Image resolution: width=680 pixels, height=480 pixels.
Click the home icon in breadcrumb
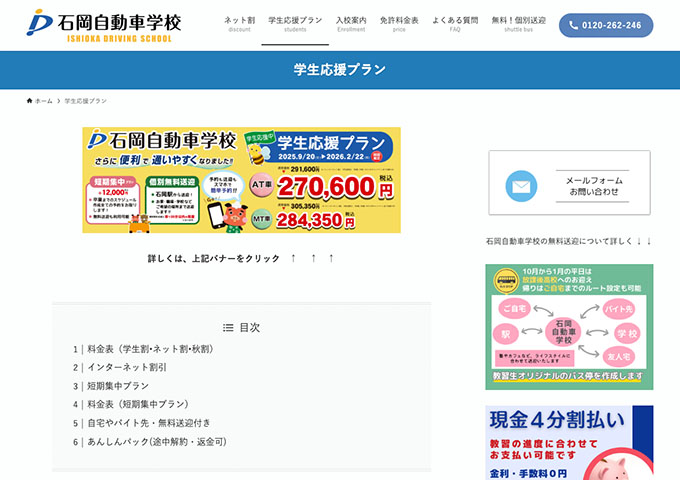click(29, 101)
